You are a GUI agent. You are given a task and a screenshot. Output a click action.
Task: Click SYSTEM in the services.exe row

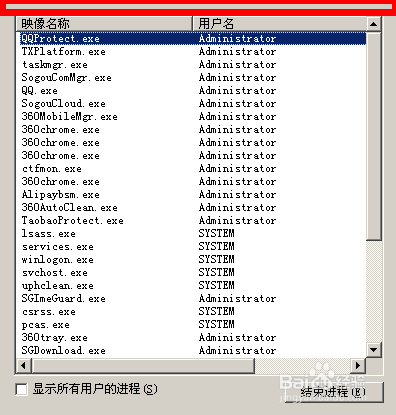click(x=217, y=247)
